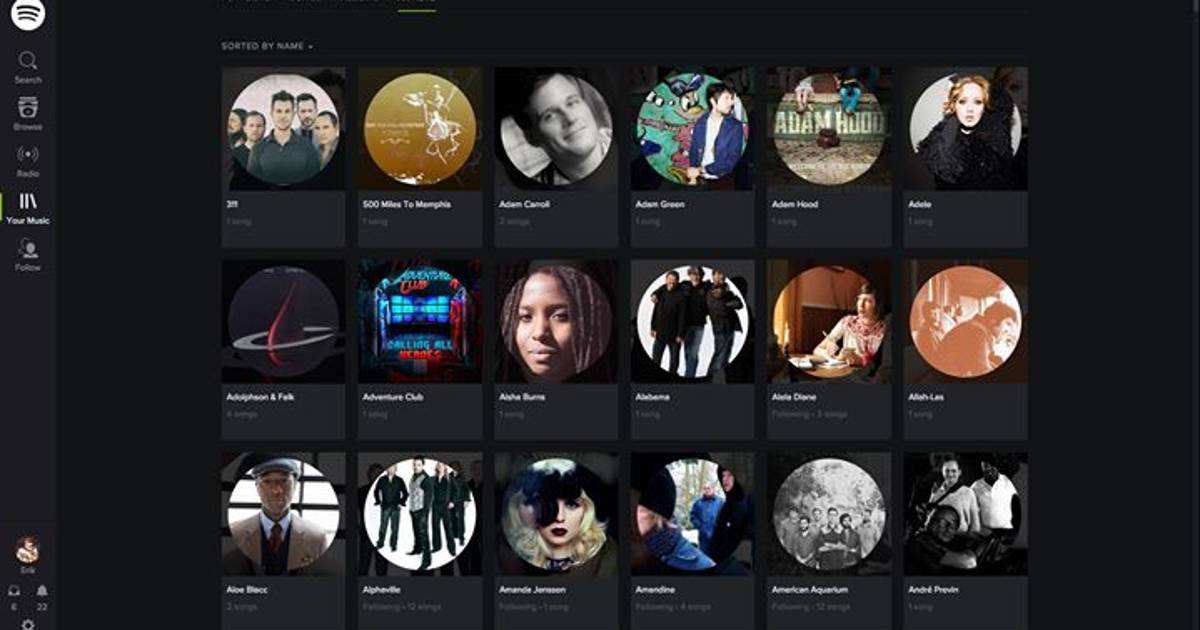Open the Adventure Club artist image
The width and height of the screenshot is (1200, 630).
[420, 322]
